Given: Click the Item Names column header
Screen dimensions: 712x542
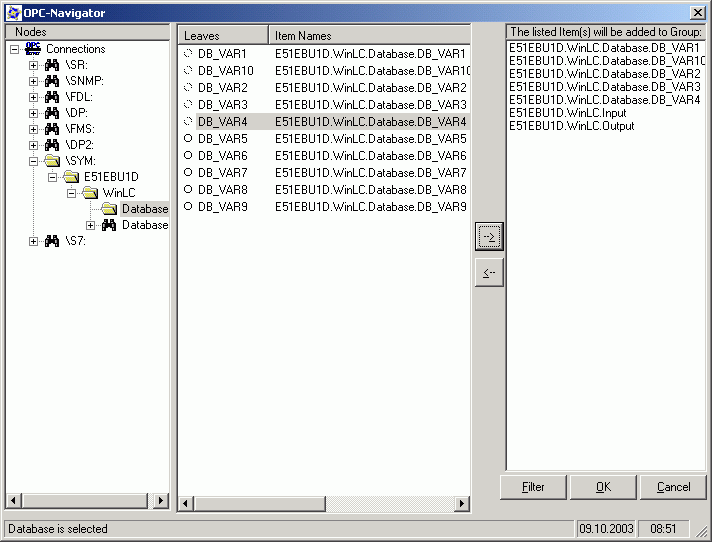Looking at the screenshot, I should 368,36.
